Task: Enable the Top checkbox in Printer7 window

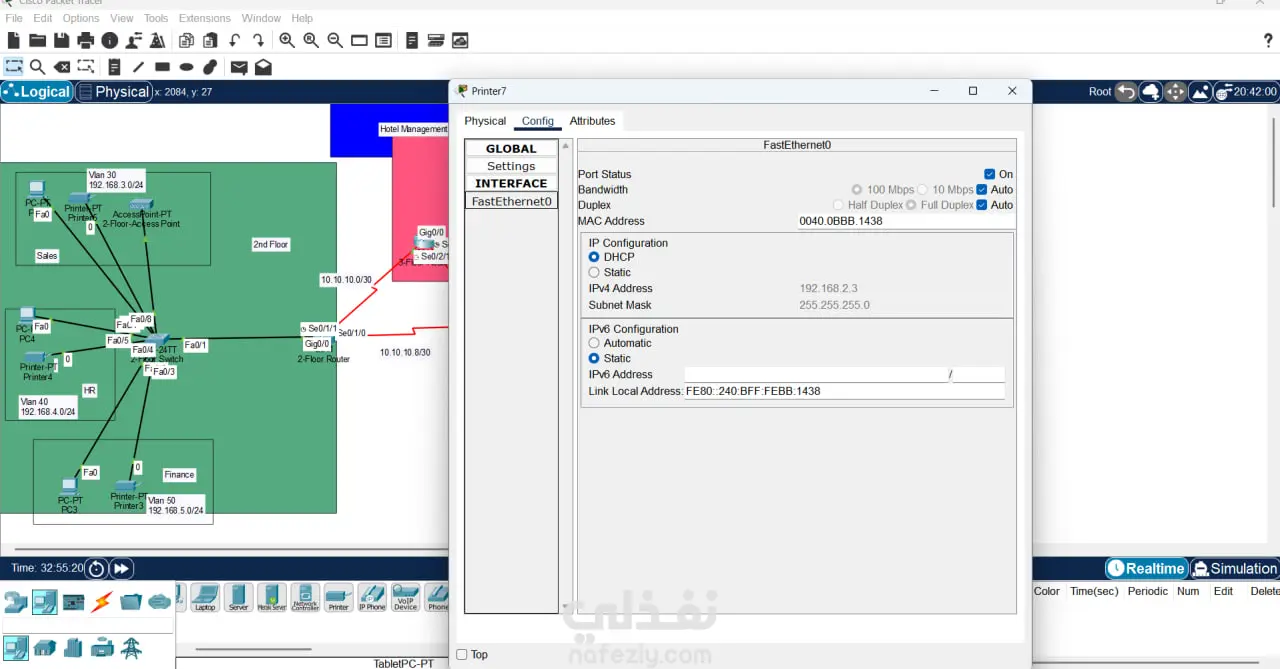Action: pyautogui.click(x=462, y=655)
